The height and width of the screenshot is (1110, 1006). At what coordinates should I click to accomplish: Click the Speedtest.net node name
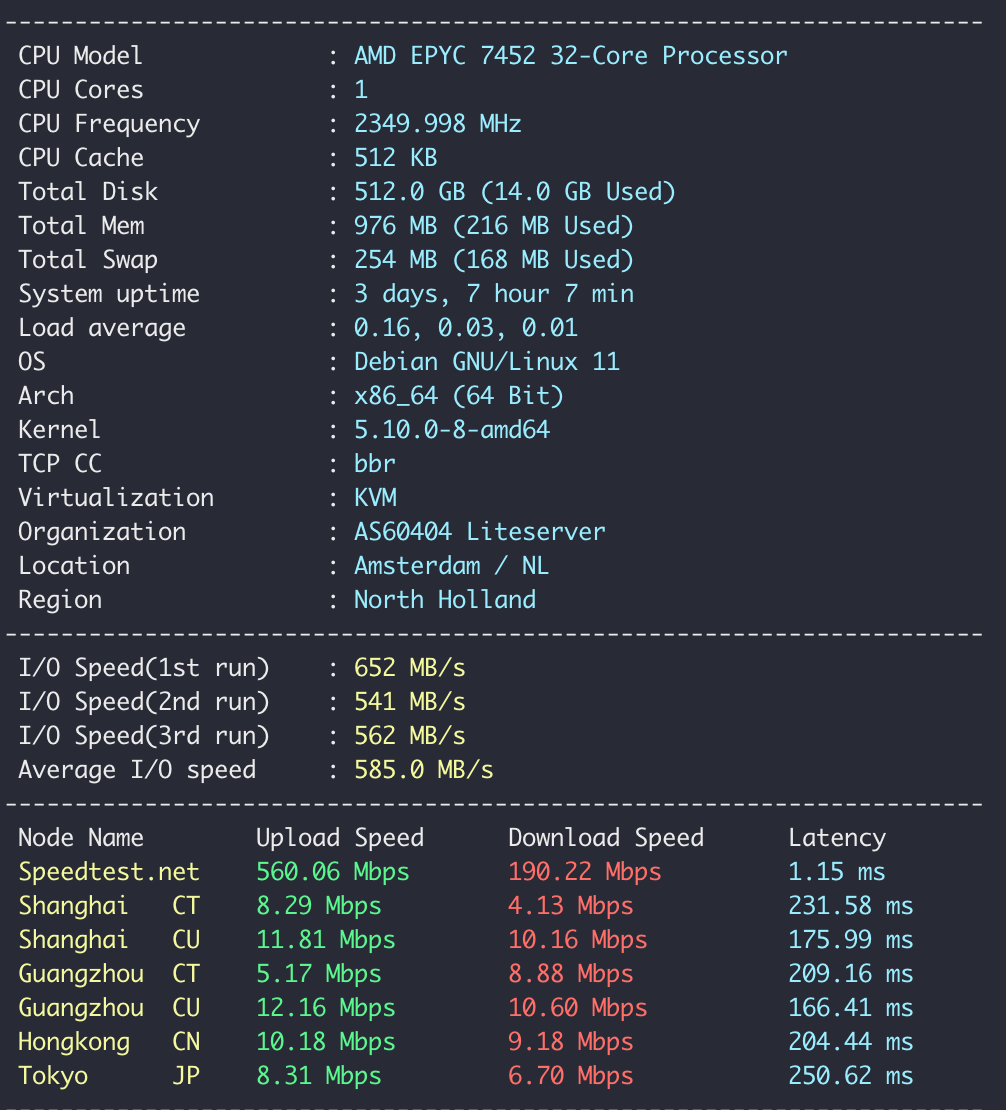click(x=108, y=872)
